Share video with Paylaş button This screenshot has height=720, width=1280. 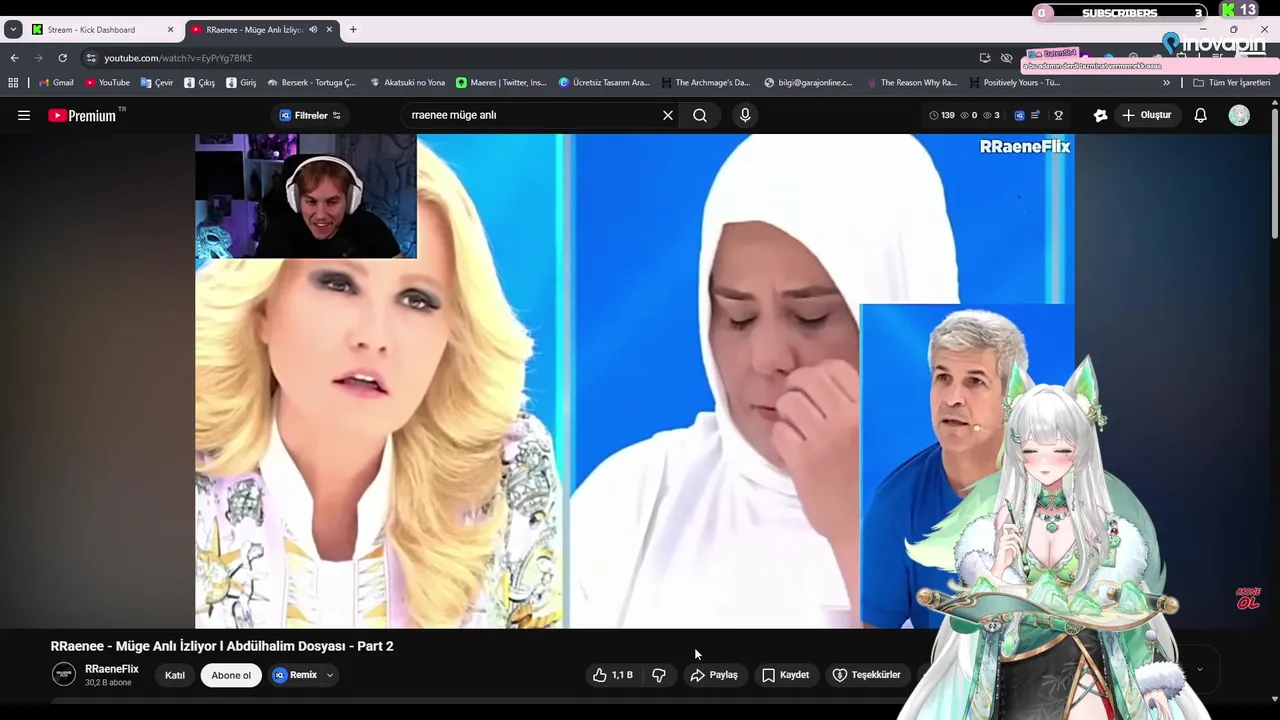pyautogui.click(x=714, y=675)
